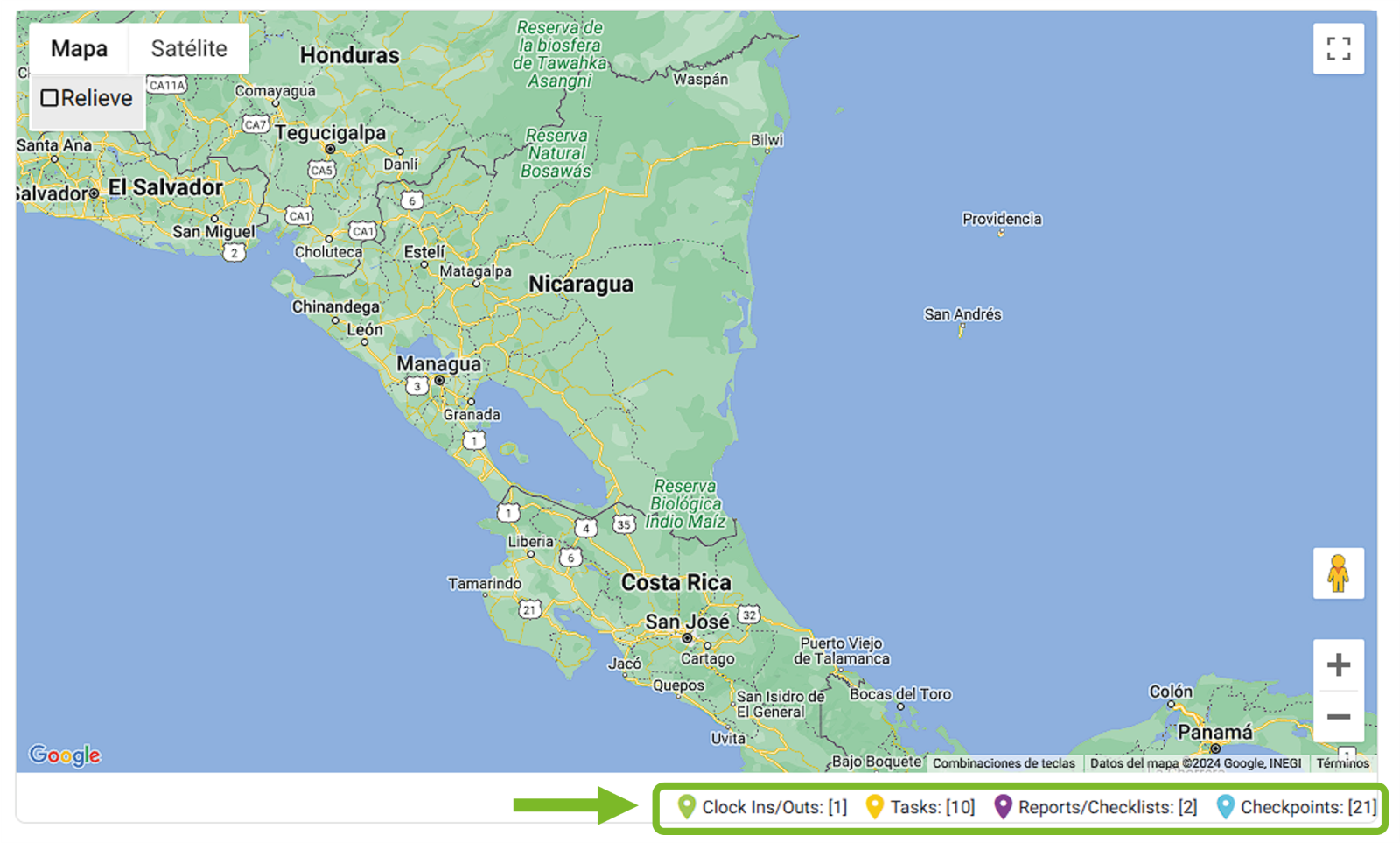The width and height of the screenshot is (1400, 843).
Task: Click the green Clock Ins/Outs pin icon
Action: 687,806
